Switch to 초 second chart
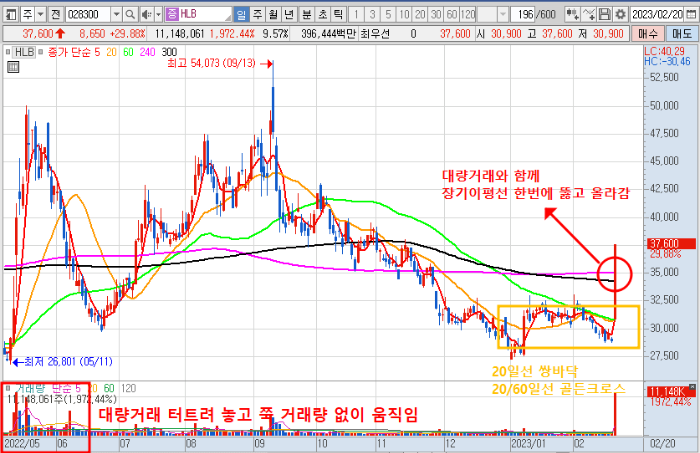 (x=323, y=15)
